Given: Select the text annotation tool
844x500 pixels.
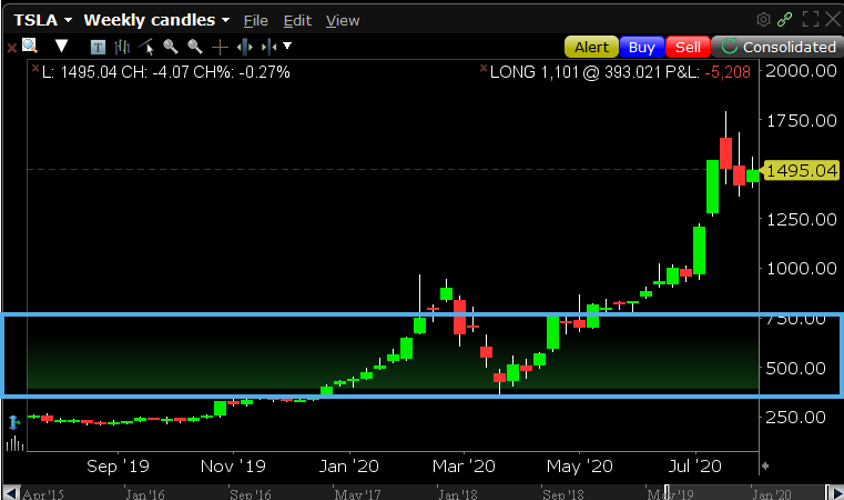Looking at the screenshot, I should click(98, 46).
